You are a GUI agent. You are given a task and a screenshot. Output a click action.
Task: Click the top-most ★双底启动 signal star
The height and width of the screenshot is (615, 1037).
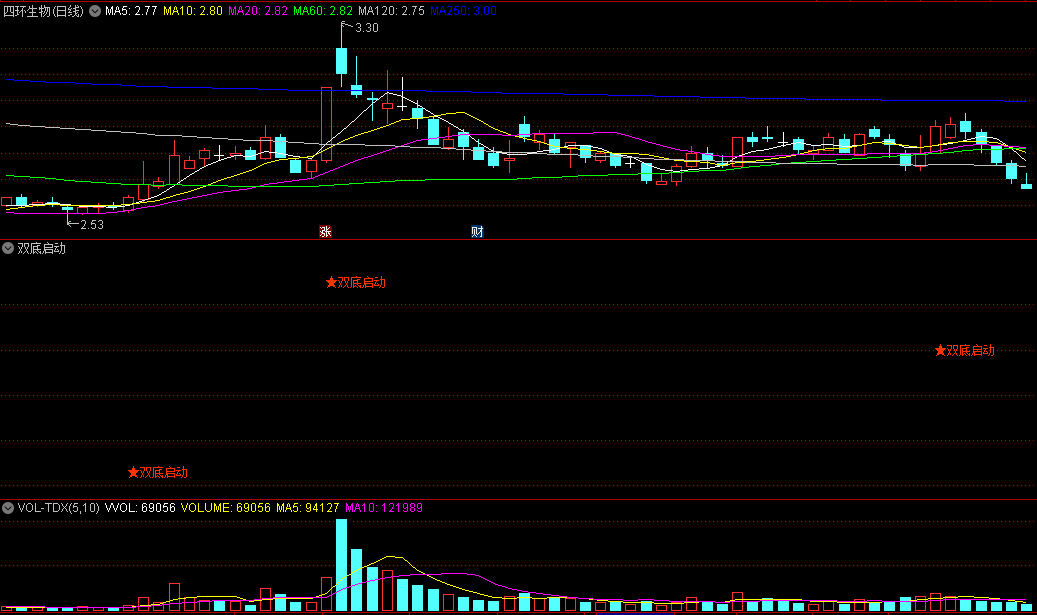pos(331,282)
